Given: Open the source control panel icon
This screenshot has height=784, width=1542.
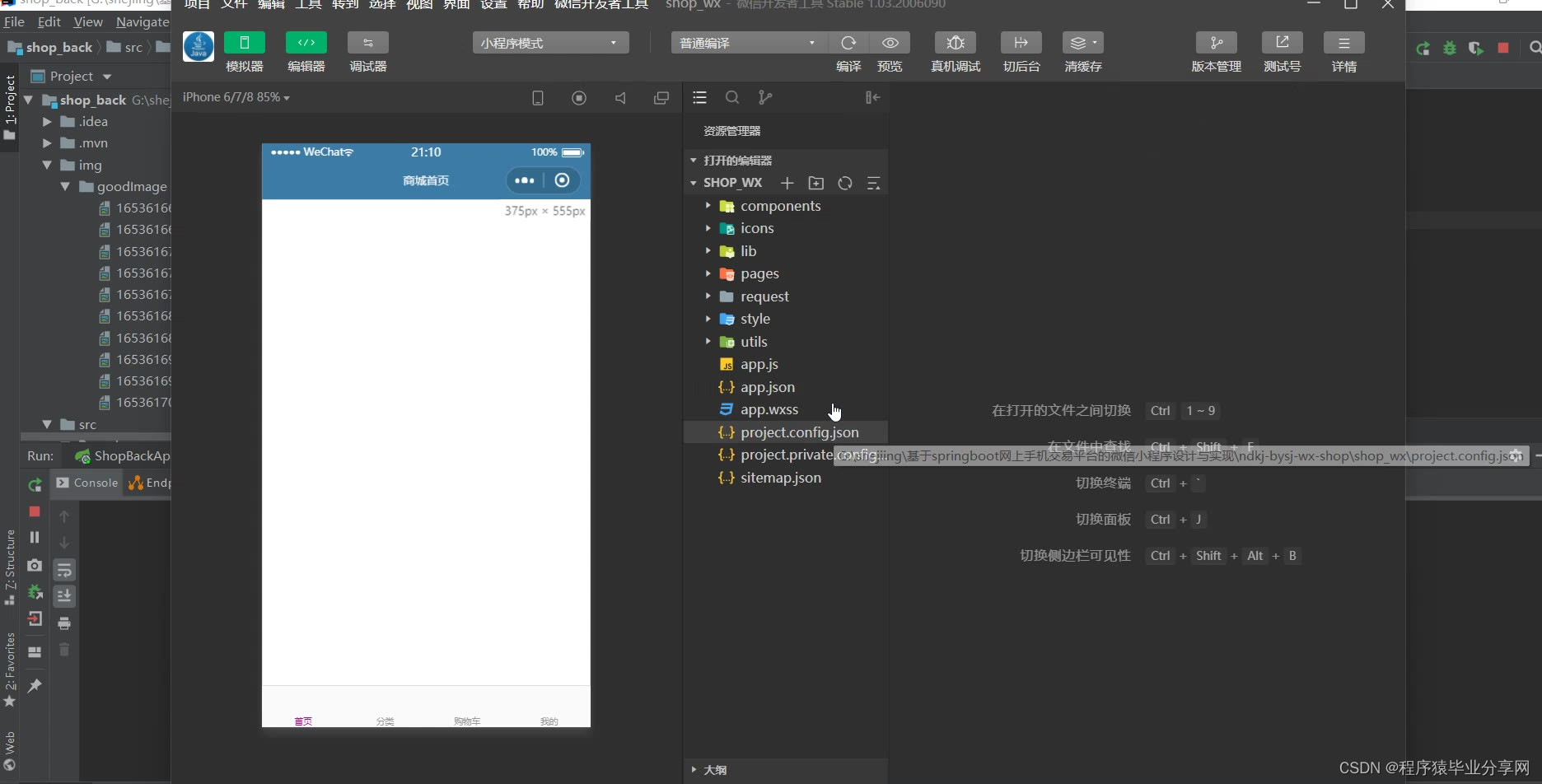Looking at the screenshot, I should pos(765,98).
